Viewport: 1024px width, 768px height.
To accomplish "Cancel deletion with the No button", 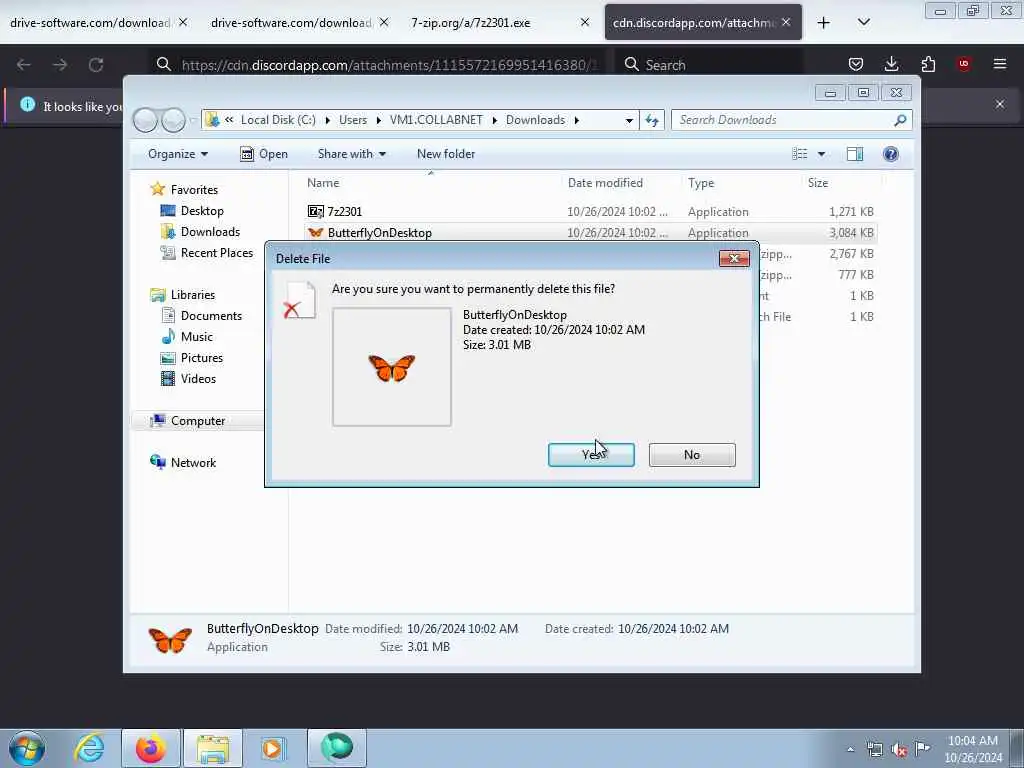I will point(692,455).
